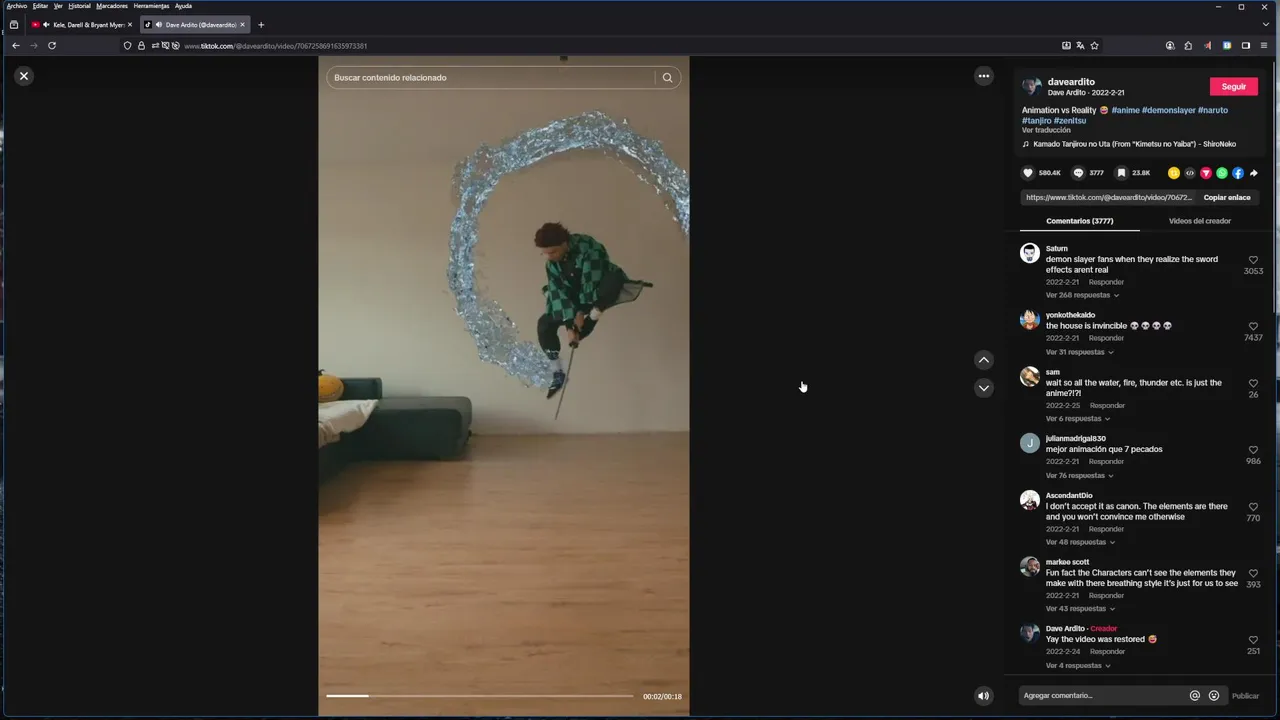Open the #zenitsu hashtag link
The image size is (1280, 720).
(x=1070, y=121)
